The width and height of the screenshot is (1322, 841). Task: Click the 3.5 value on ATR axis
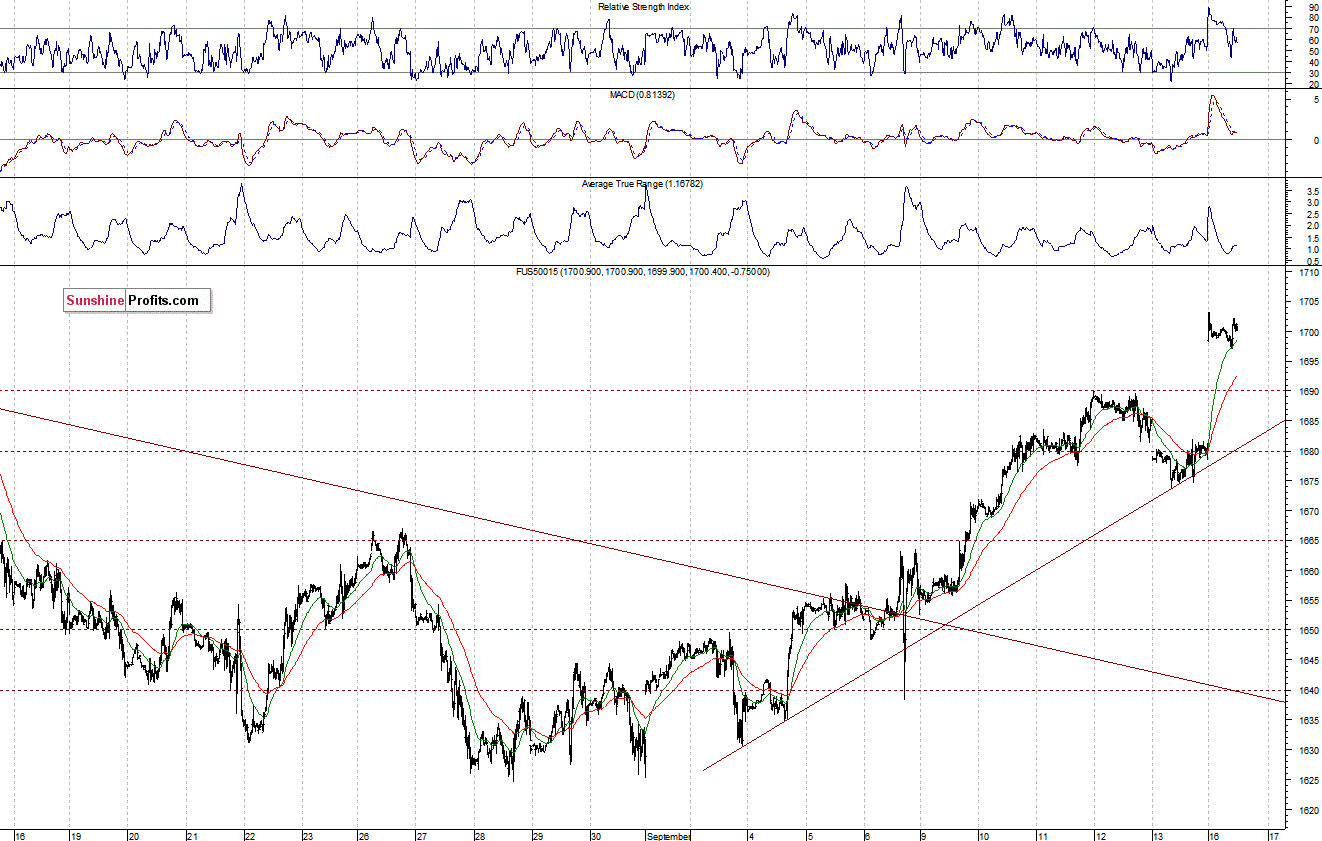click(x=1311, y=190)
